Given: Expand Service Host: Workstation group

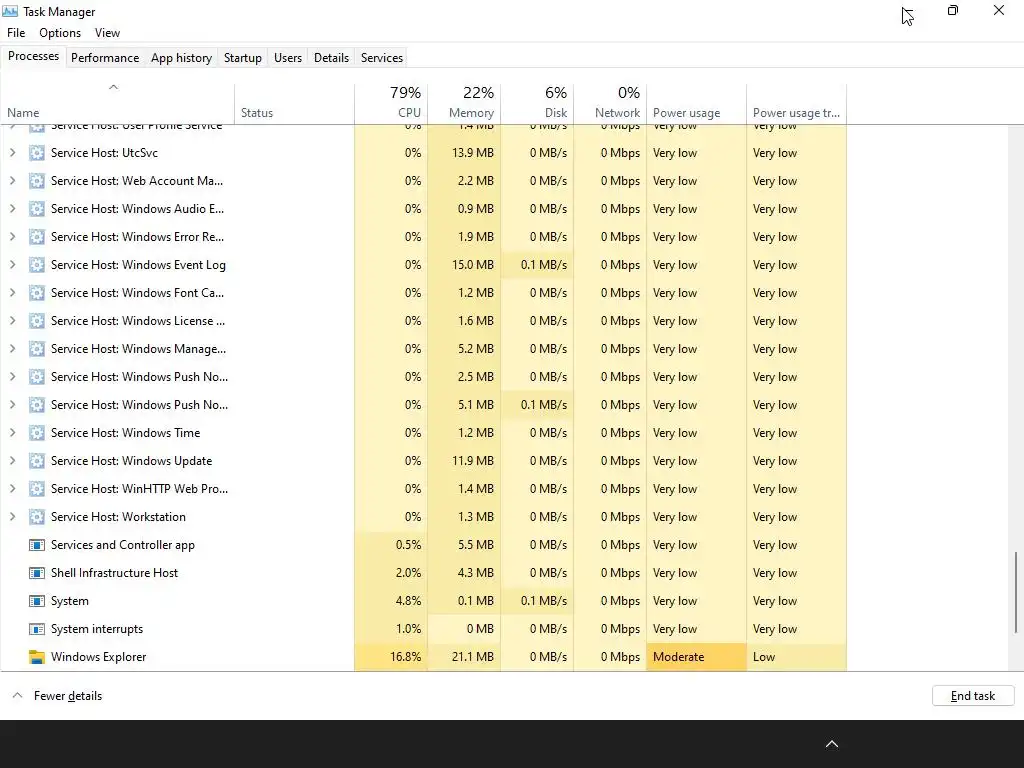Looking at the screenshot, I should [x=12, y=517].
